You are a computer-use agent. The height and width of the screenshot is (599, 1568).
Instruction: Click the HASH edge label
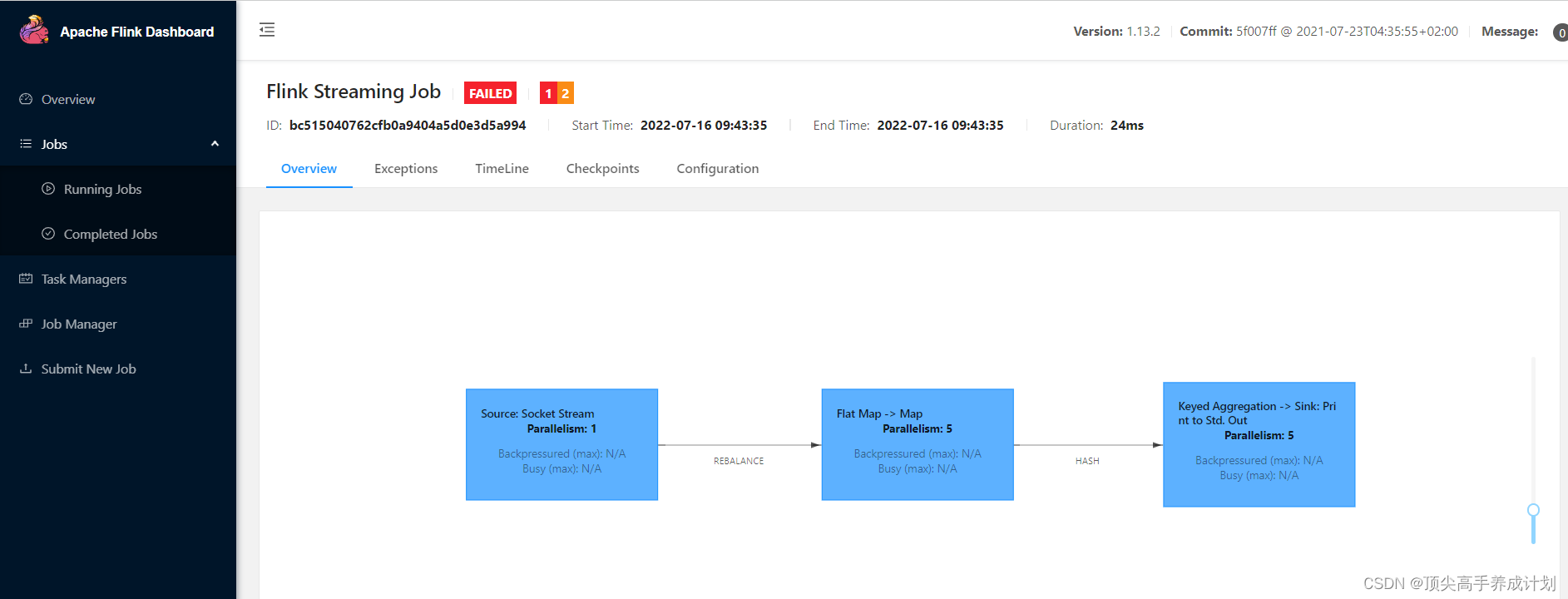pyautogui.click(x=1087, y=461)
